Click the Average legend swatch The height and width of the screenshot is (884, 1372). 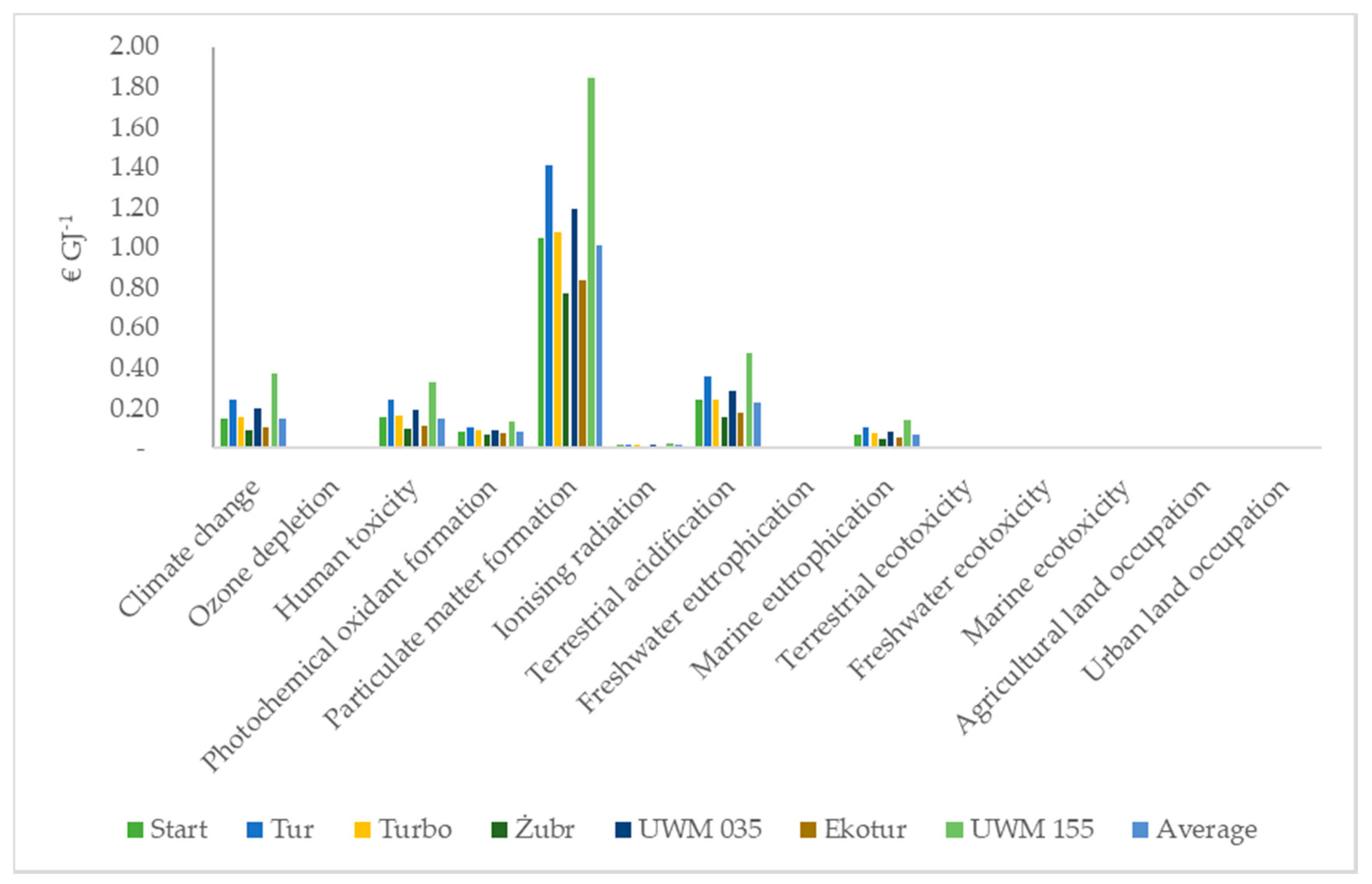click(x=1140, y=830)
